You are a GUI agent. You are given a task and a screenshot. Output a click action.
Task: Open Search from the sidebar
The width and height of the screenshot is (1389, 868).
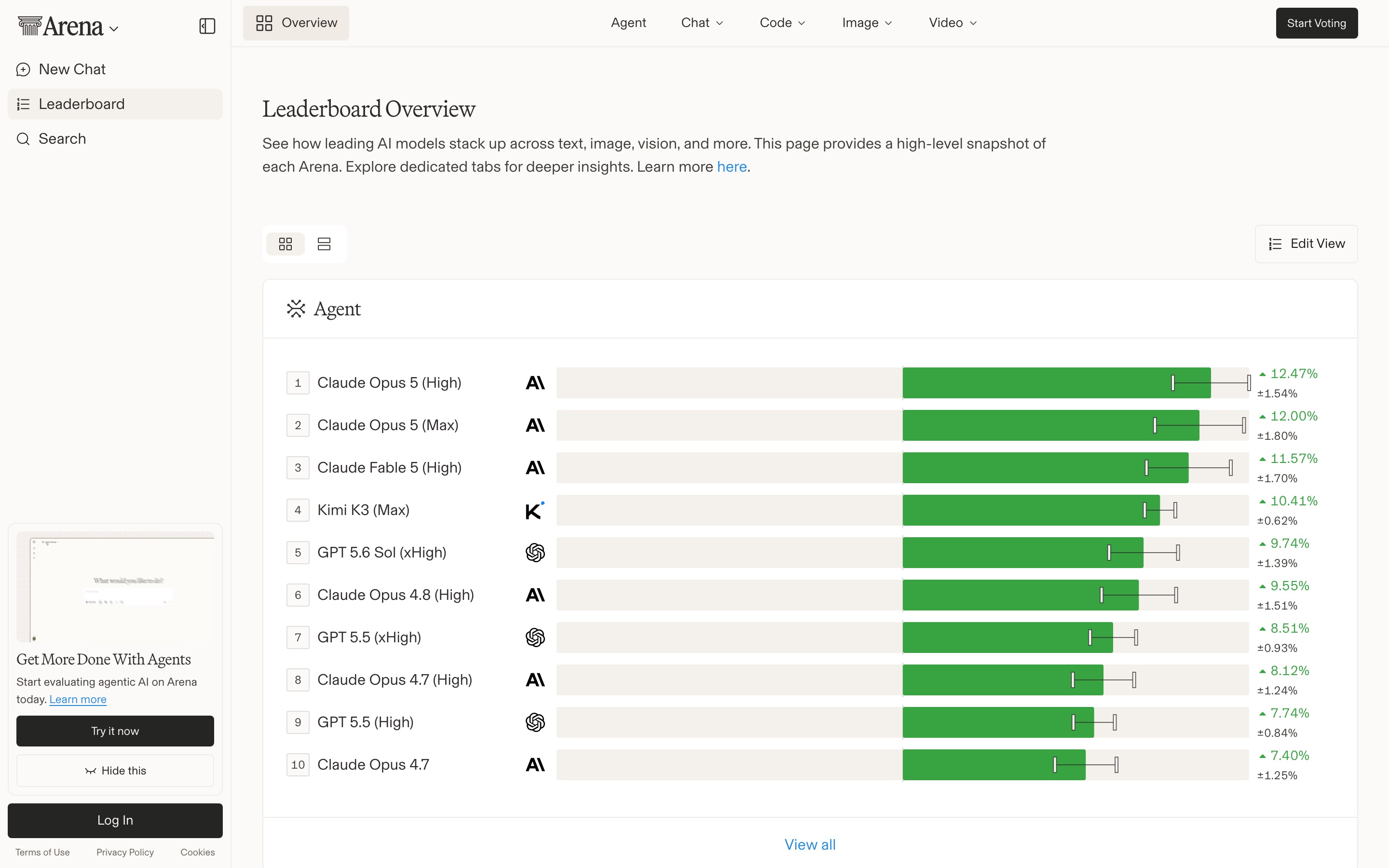pos(115,139)
